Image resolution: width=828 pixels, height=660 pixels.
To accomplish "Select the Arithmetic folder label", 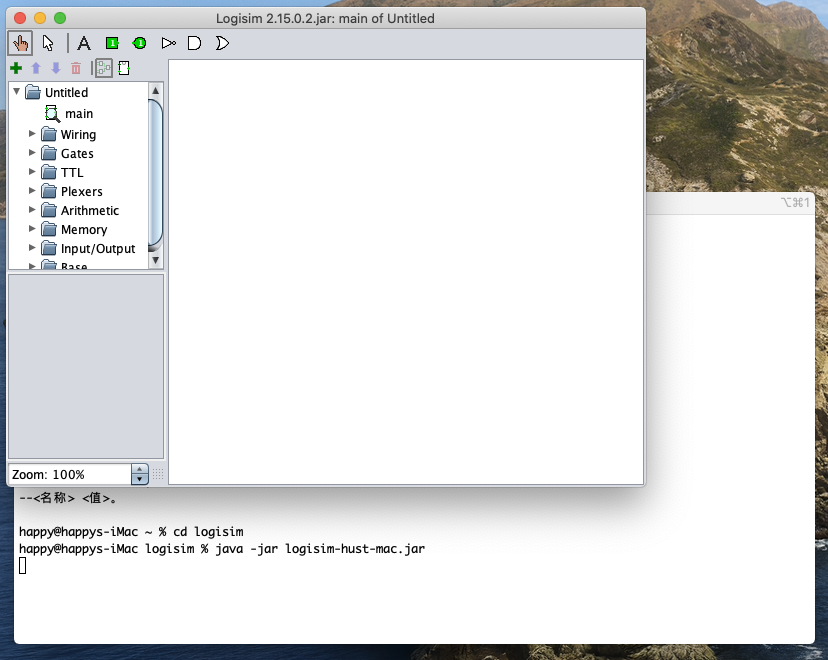I will (x=90, y=211).
